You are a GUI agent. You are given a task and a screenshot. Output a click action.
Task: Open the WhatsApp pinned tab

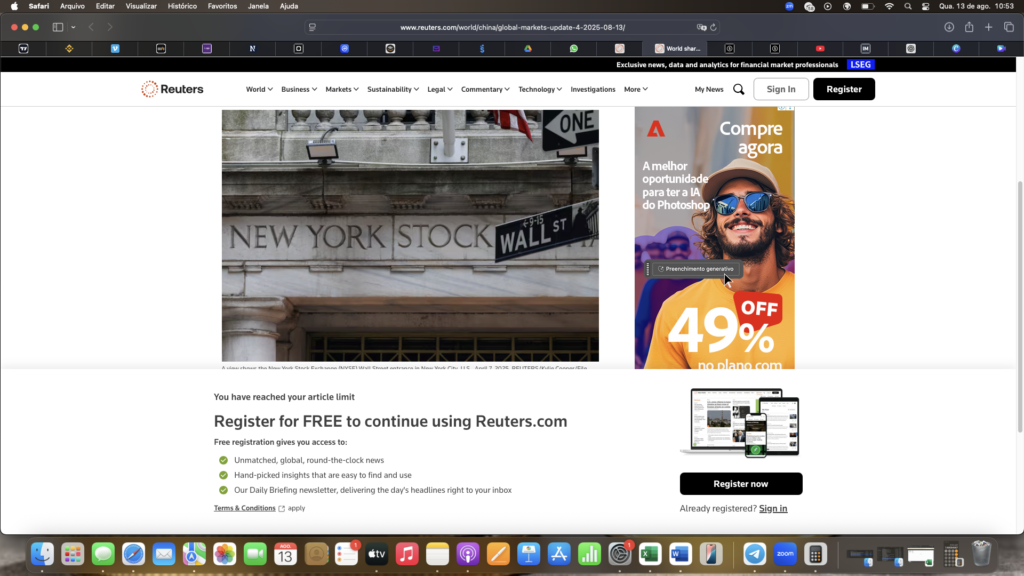574,48
